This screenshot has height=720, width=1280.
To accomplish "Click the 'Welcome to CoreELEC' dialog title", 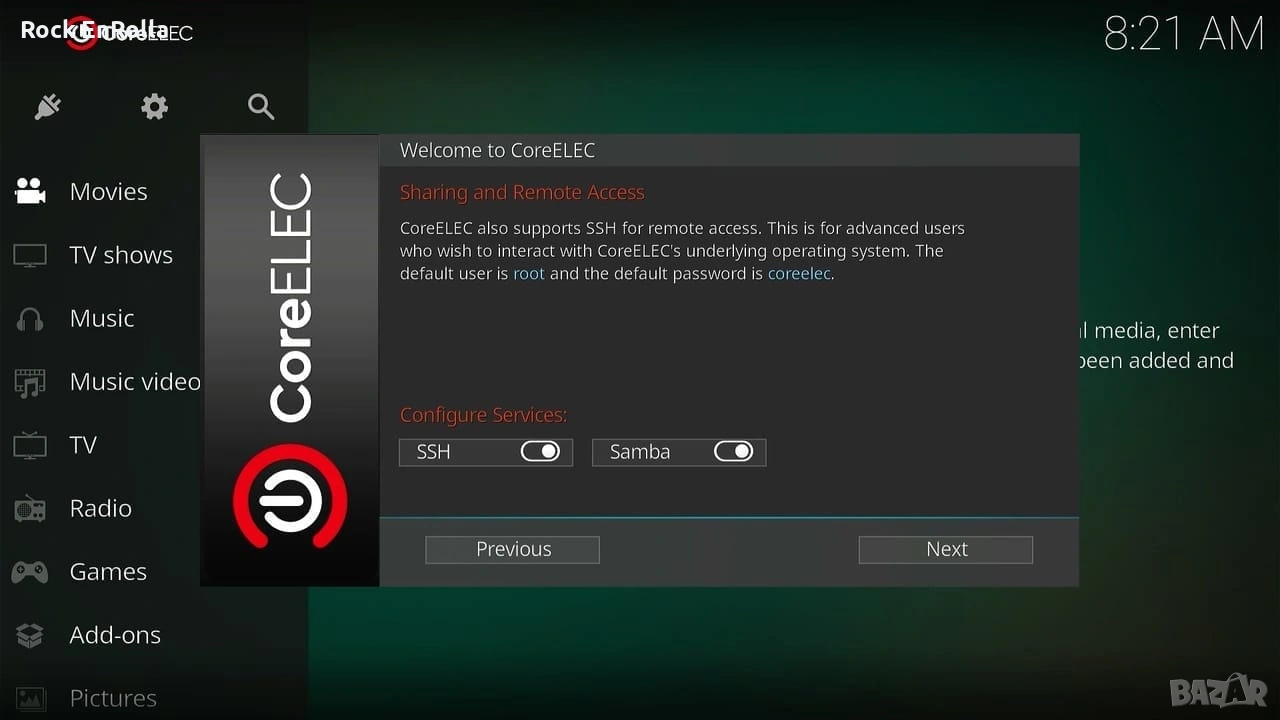I will pos(497,151).
